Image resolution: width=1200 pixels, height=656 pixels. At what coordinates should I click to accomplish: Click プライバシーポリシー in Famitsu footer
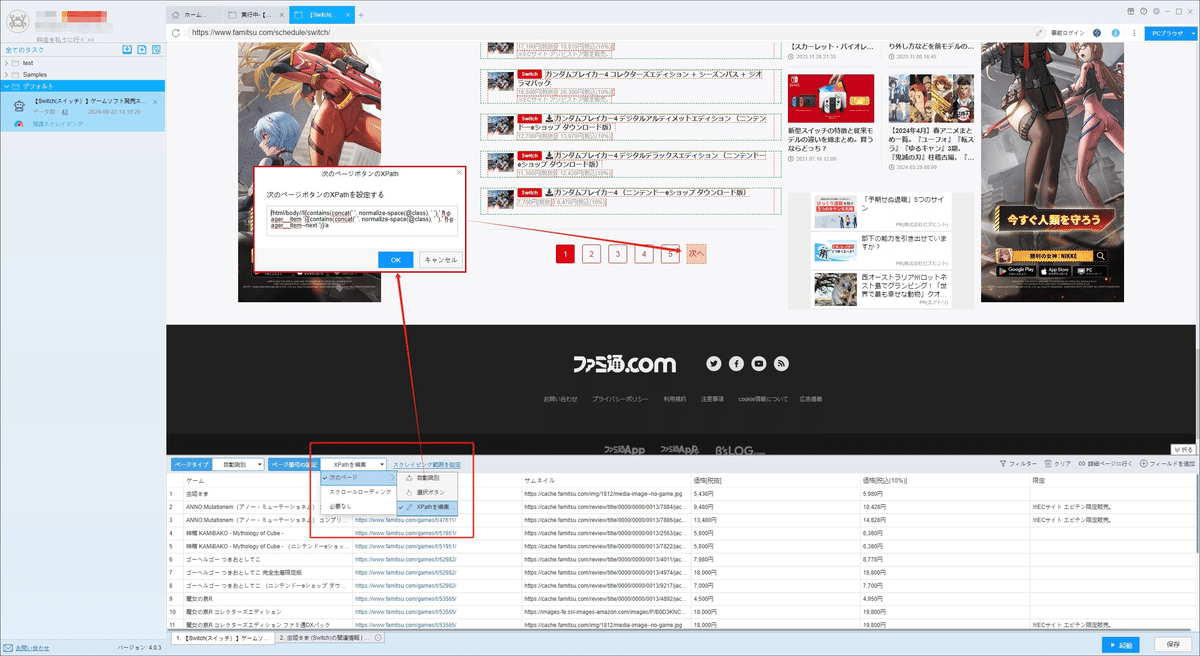(620, 399)
